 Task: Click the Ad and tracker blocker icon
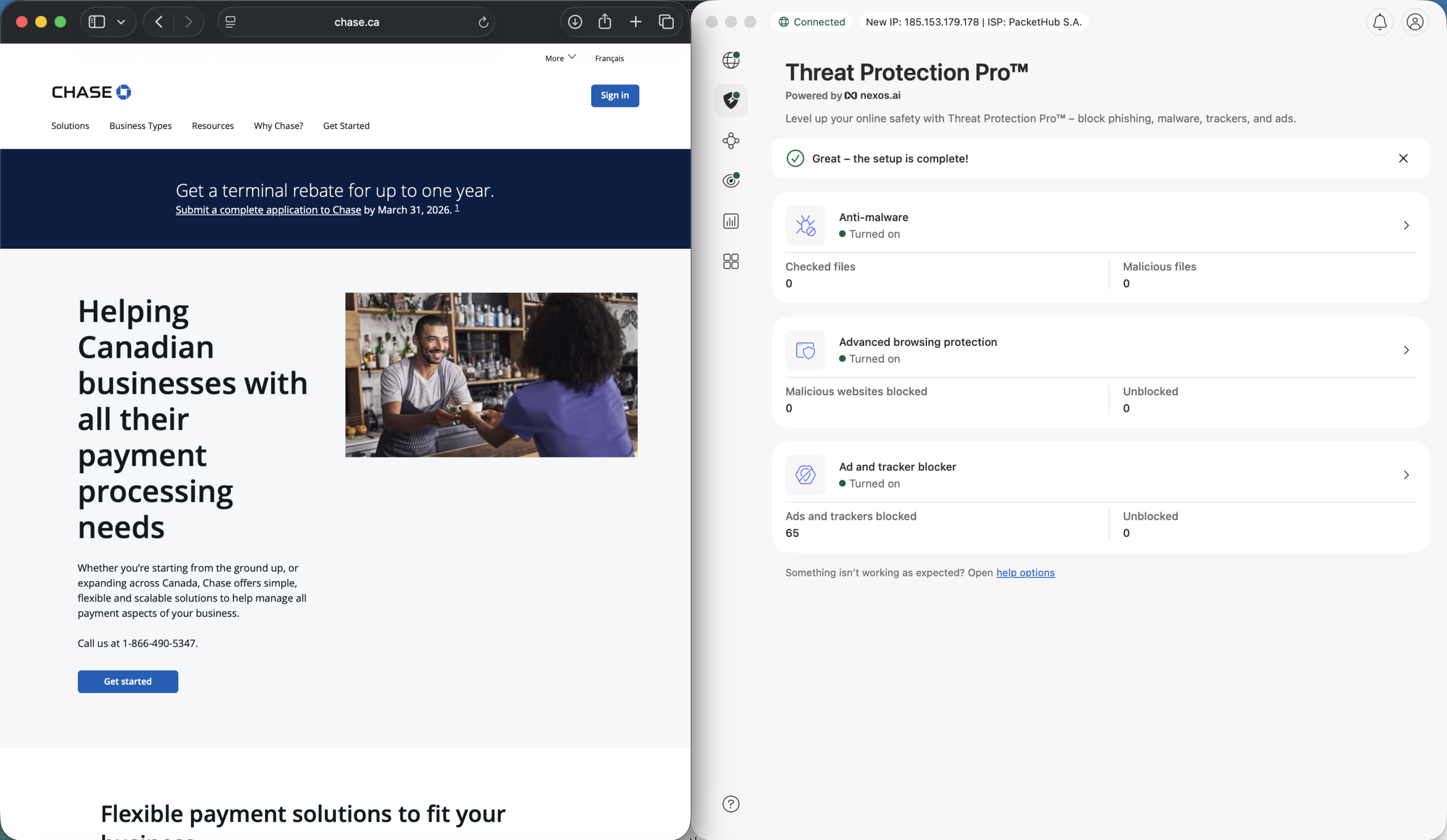(805, 475)
